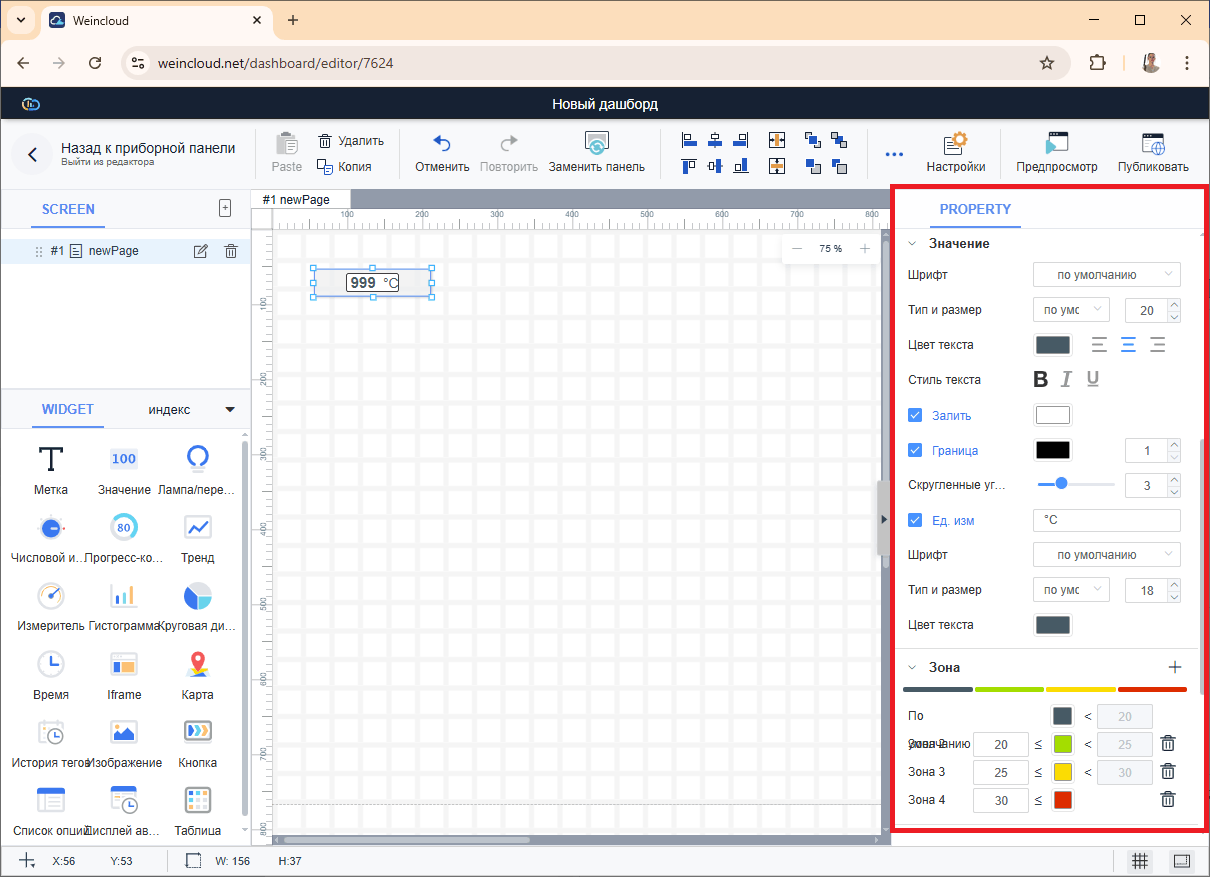Add a new zone with plus icon
The width and height of the screenshot is (1210, 877).
1175,667
